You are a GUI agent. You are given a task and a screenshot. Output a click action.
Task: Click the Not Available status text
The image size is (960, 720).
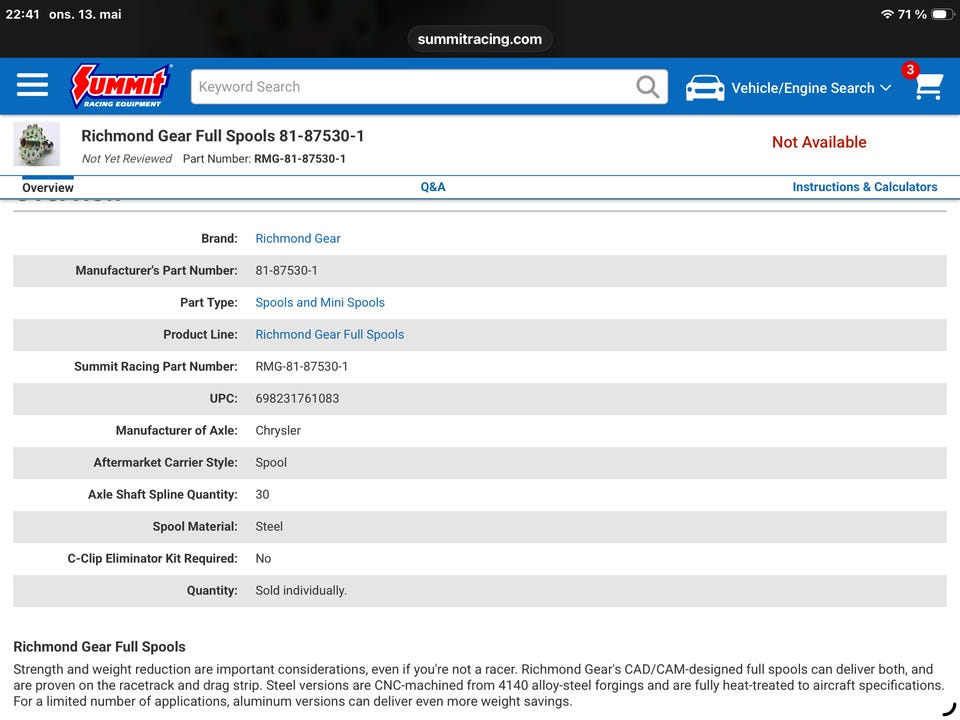pyautogui.click(x=819, y=142)
